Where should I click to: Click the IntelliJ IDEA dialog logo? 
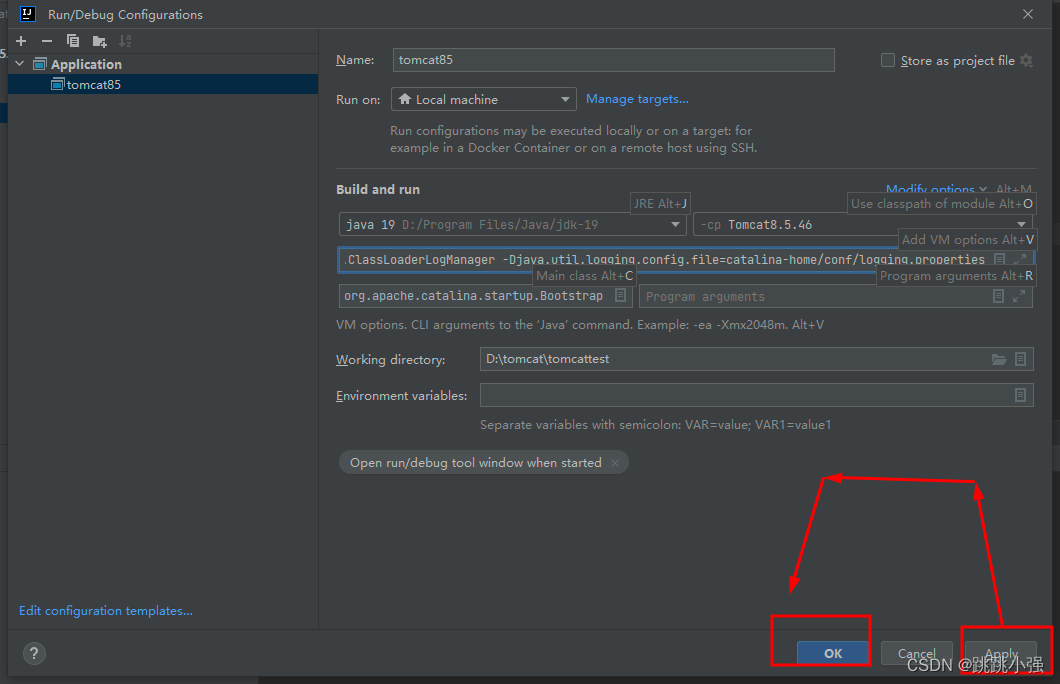point(28,14)
